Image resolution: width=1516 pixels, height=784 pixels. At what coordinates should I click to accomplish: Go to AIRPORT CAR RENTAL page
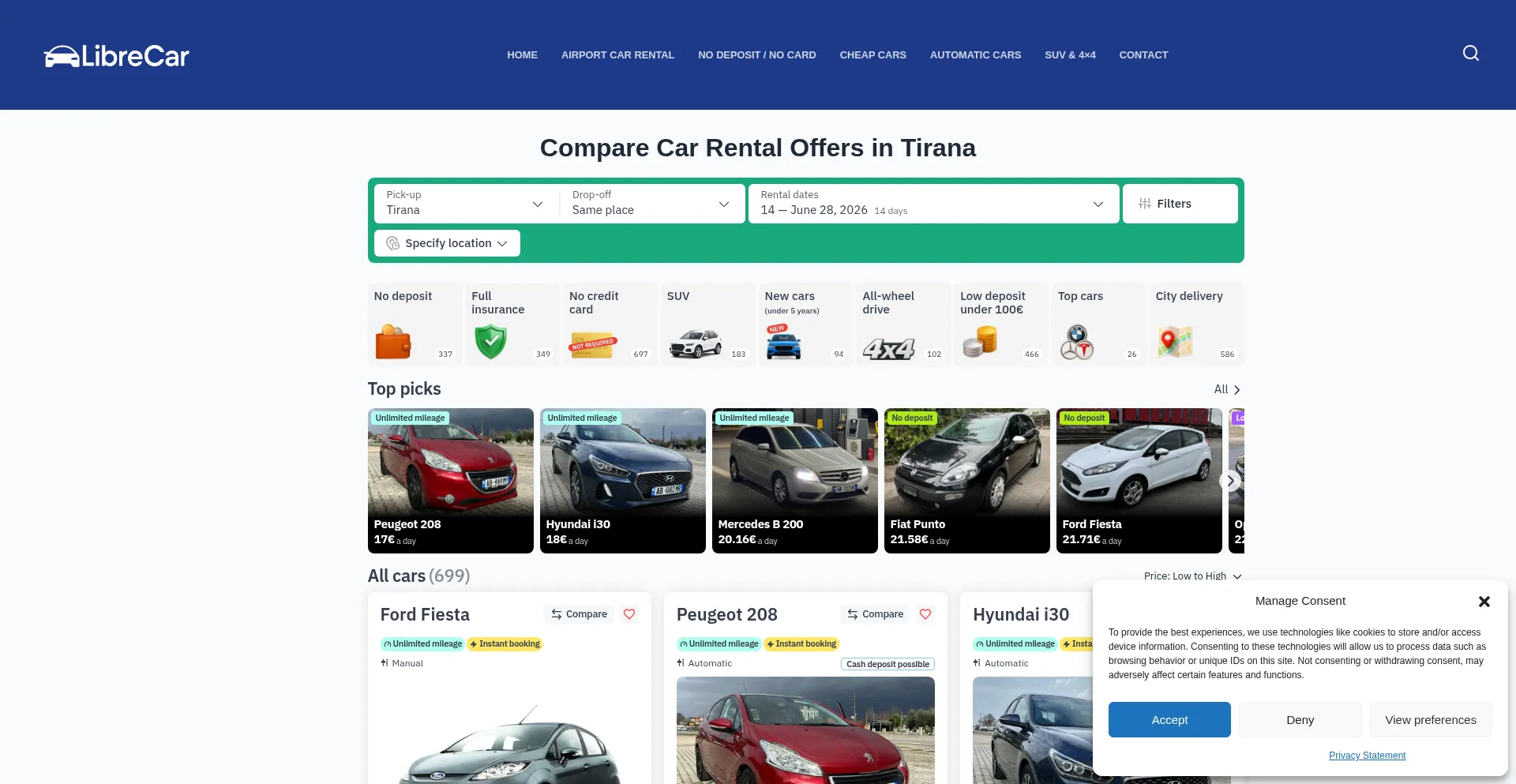[x=617, y=55]
